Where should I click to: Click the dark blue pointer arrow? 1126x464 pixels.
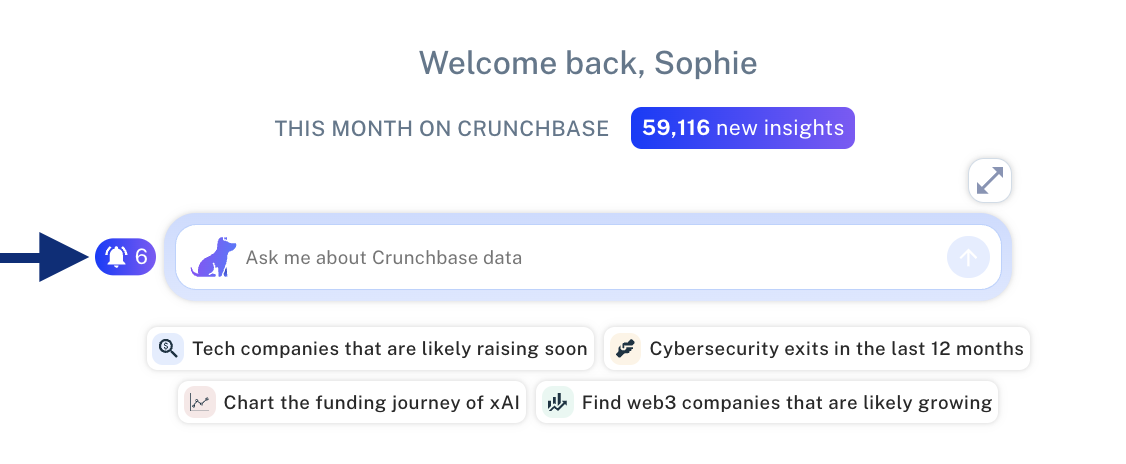(43, 256)
